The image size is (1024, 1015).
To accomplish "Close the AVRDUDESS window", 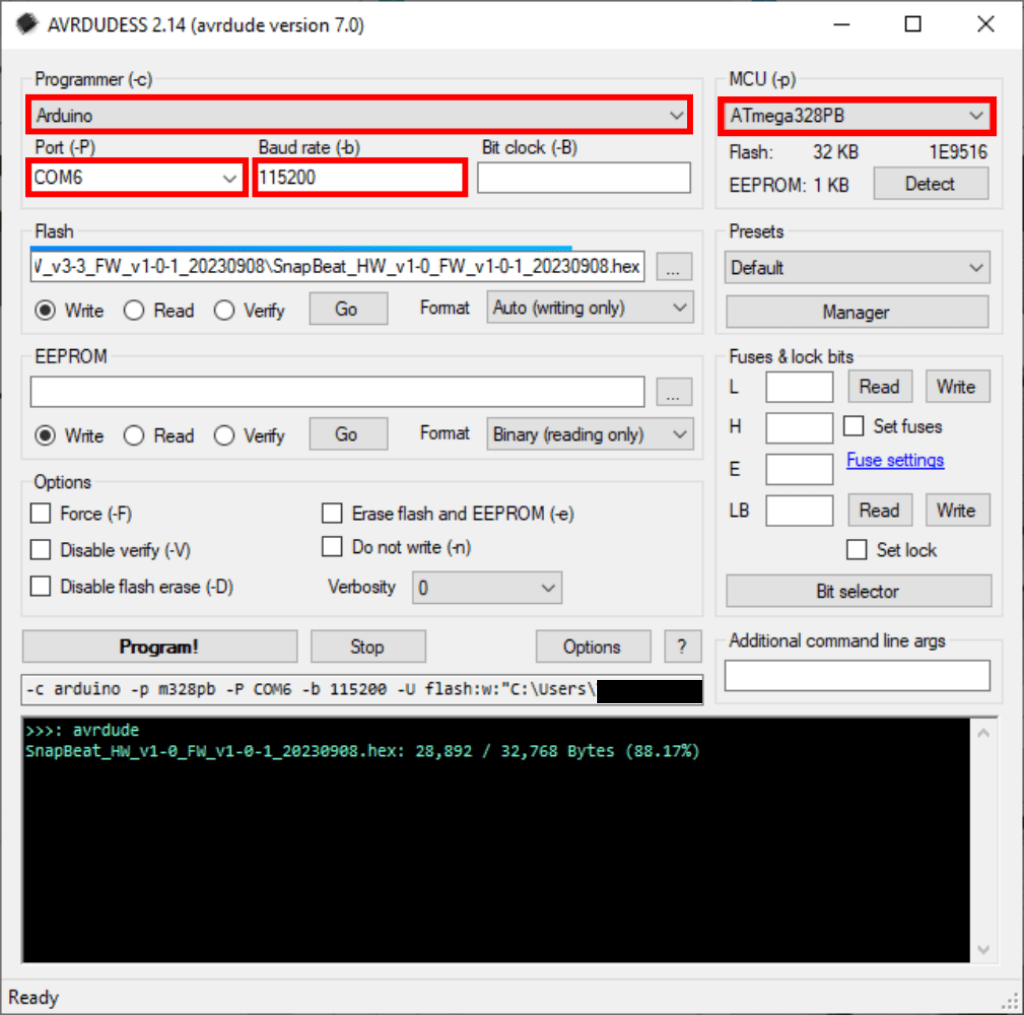I will click(985, 24).
